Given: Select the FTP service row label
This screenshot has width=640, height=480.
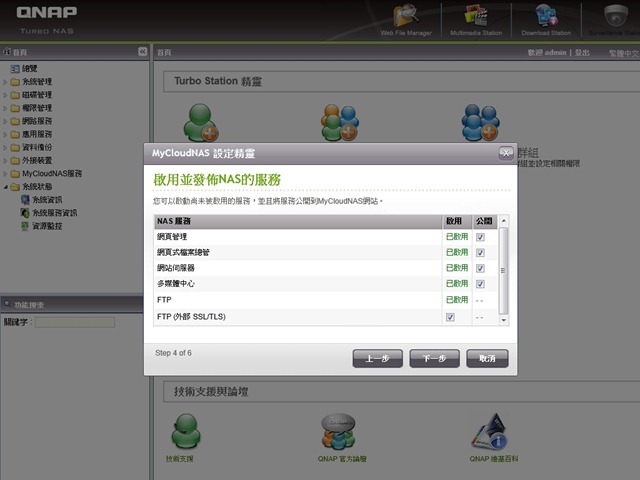Looking at the screenshot, I should click(164, 300).
